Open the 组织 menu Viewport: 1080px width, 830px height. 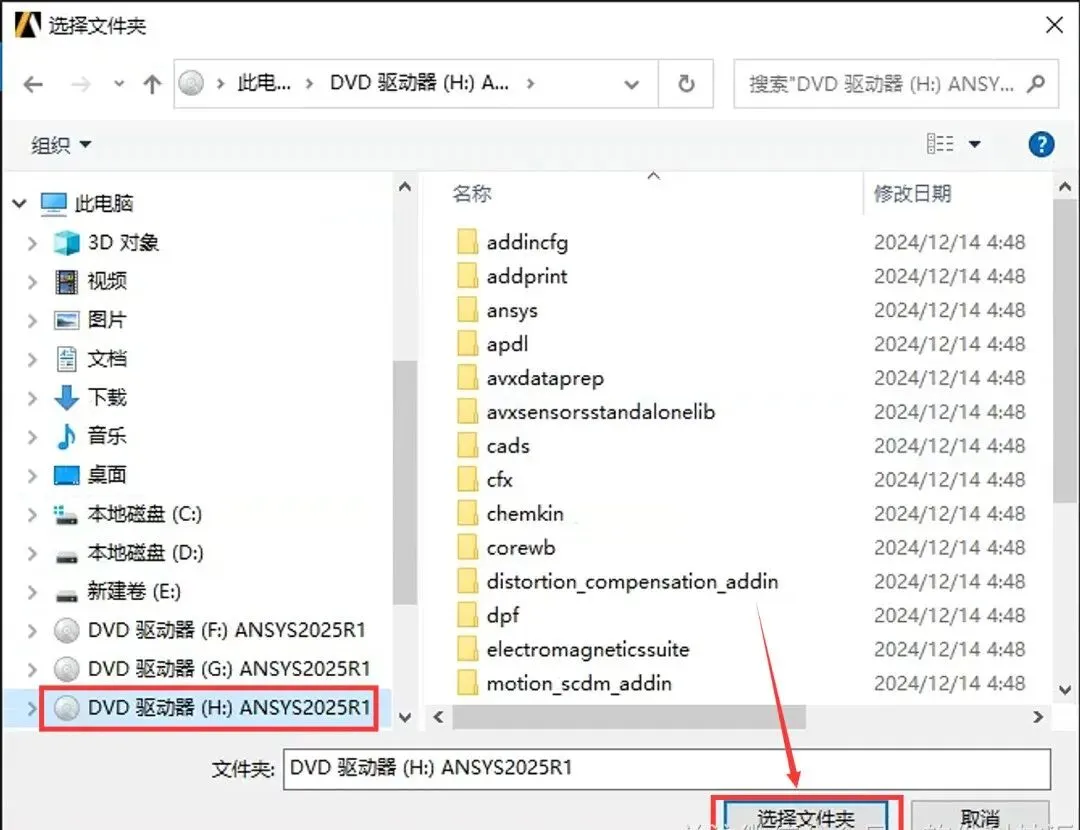[x=61, y=145]
